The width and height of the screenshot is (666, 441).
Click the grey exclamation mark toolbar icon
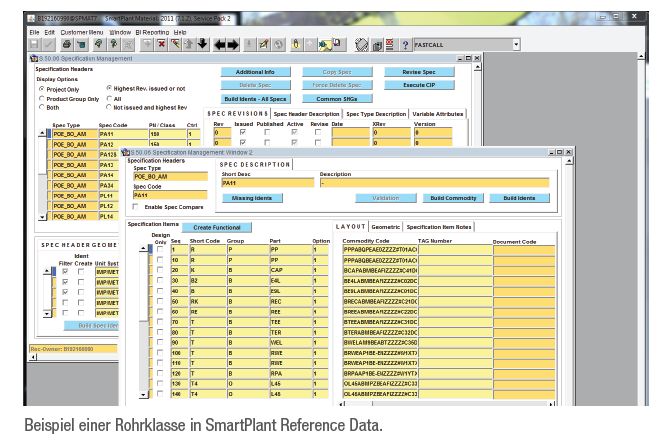(x=249, y=44)
